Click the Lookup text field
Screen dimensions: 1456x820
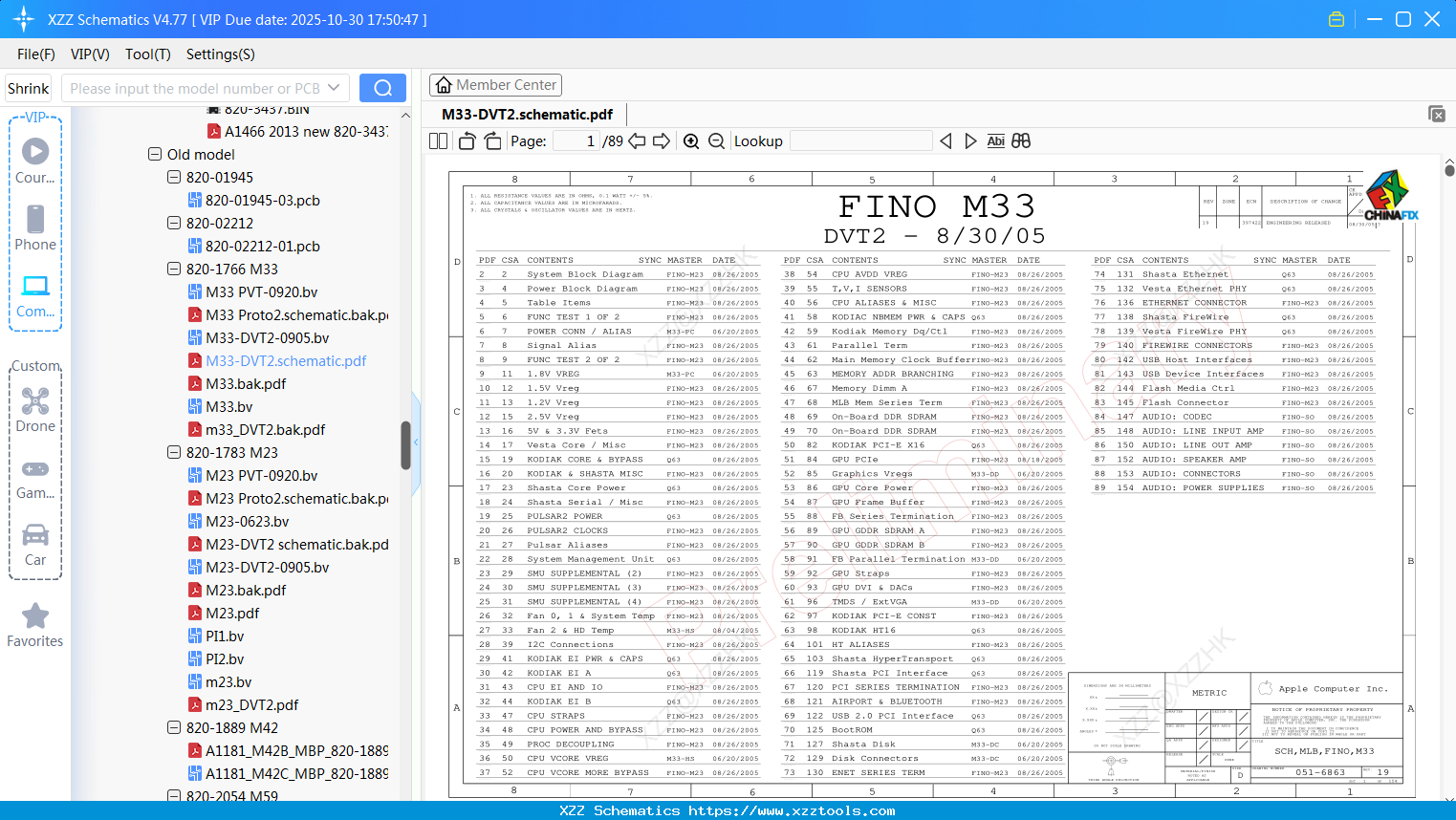(x=860, y=141)
